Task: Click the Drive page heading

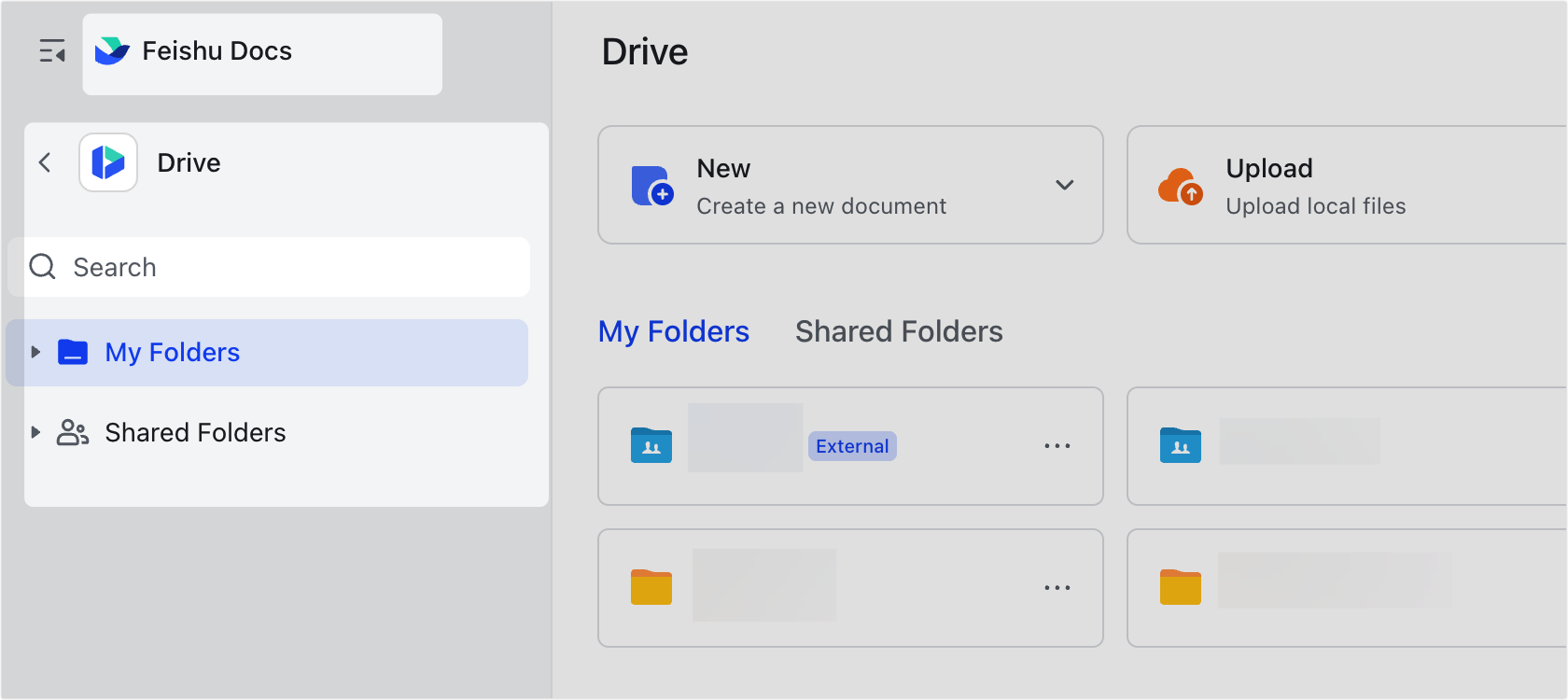Action: click(x=645, y=52)
